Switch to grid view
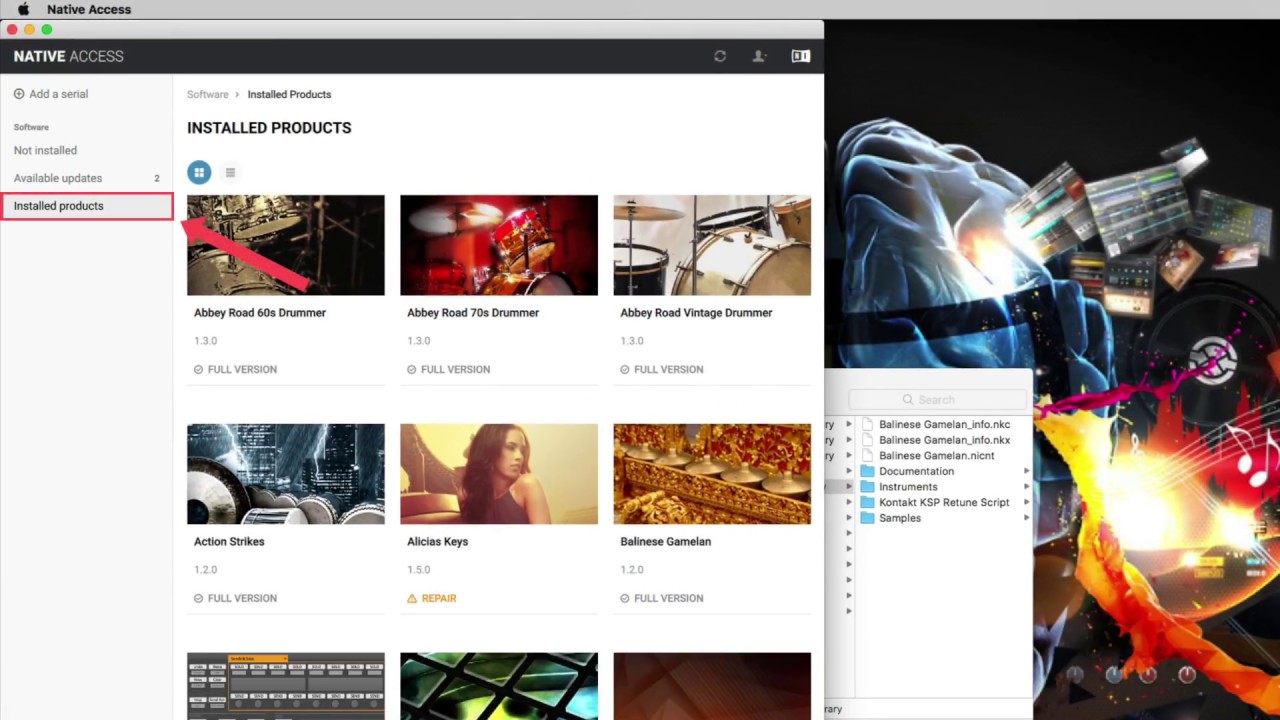The height and width of the screenshot is (720, 1280). coord(199,172)
